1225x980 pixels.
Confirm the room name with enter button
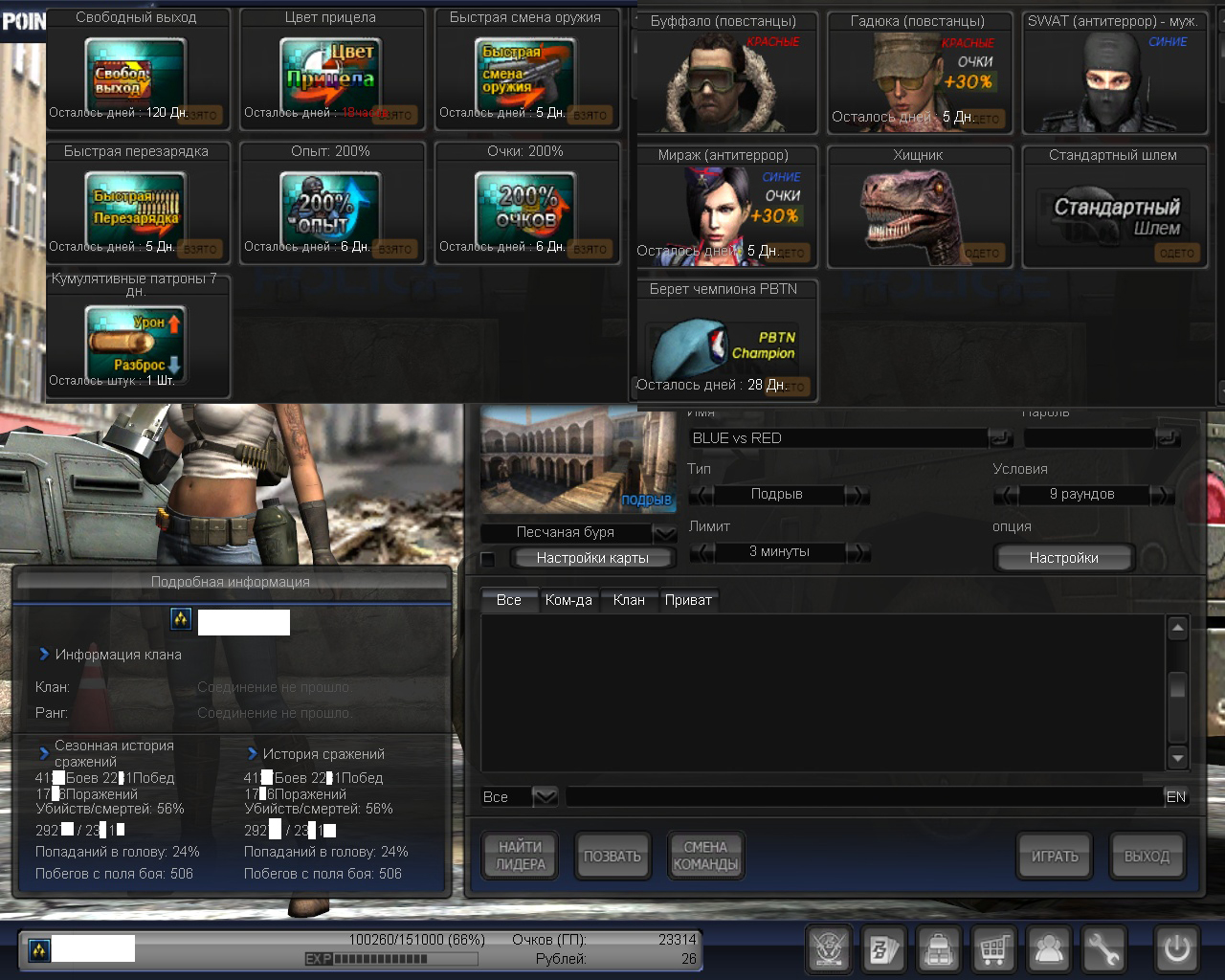(x=1001, y=438)
